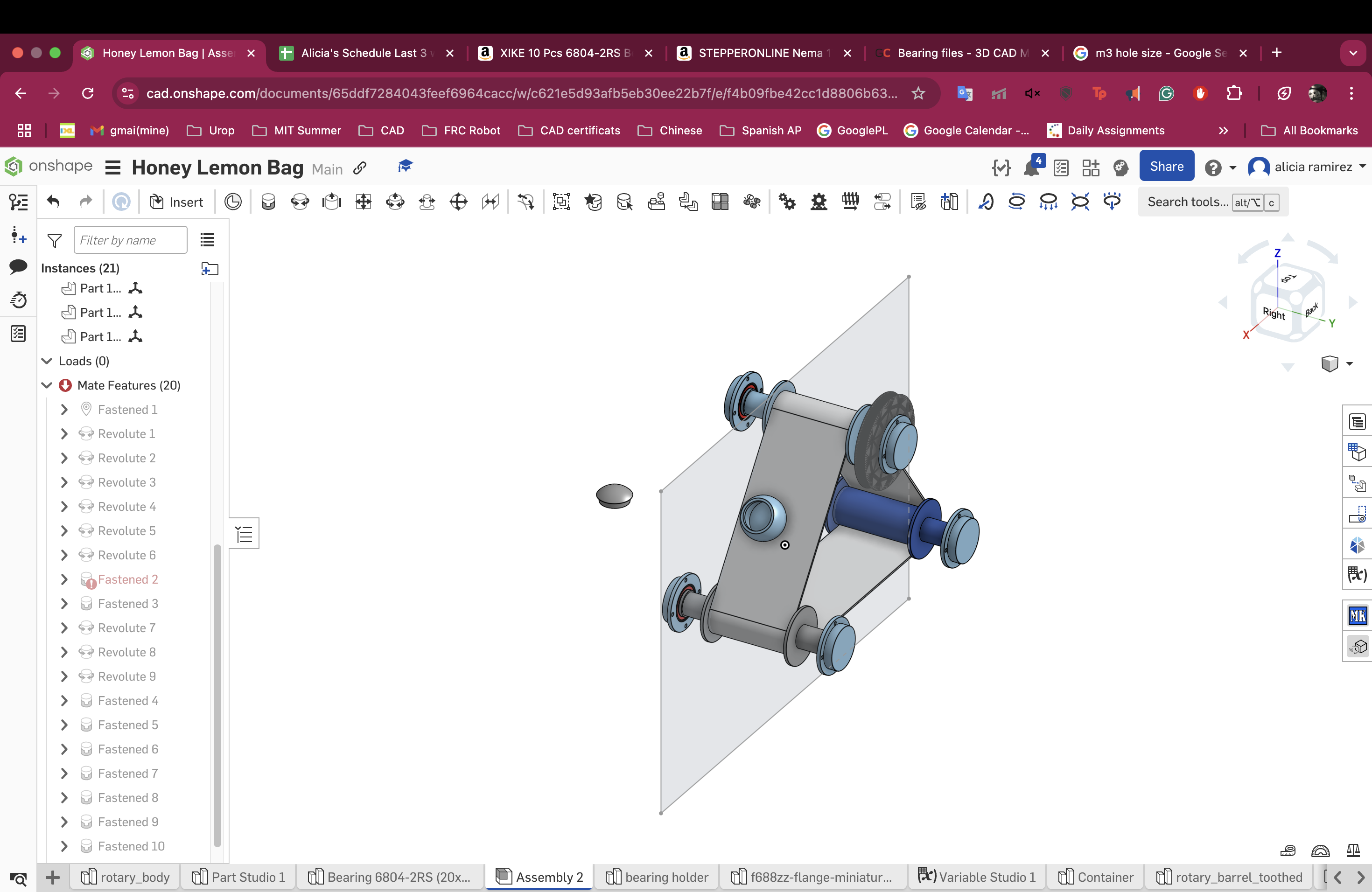Expand the Fastened 1 mate
The image size is (1372, 892).
point(64,409)
